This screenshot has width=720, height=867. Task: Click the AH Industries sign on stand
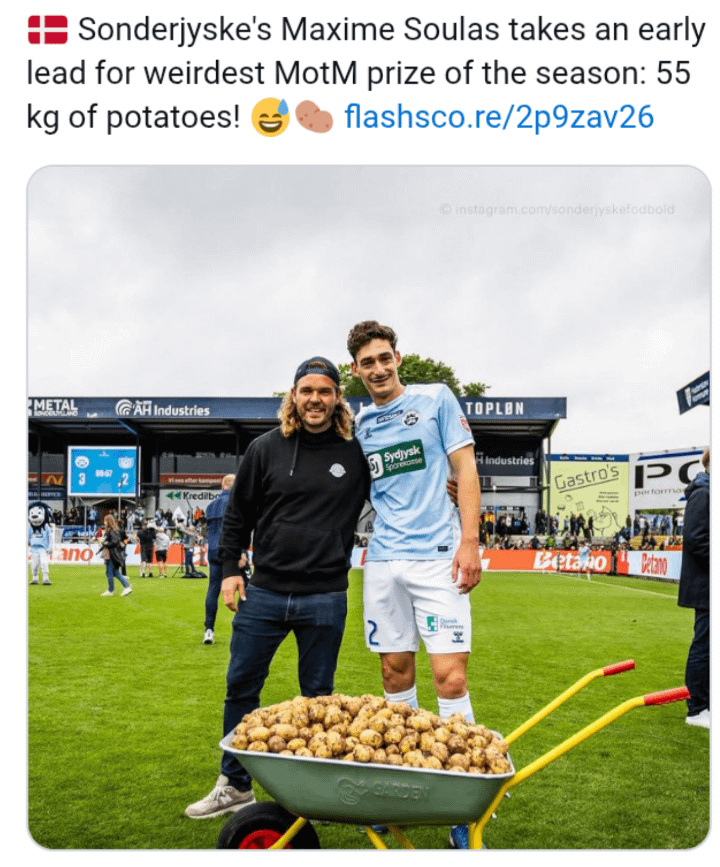coord(163,408)
